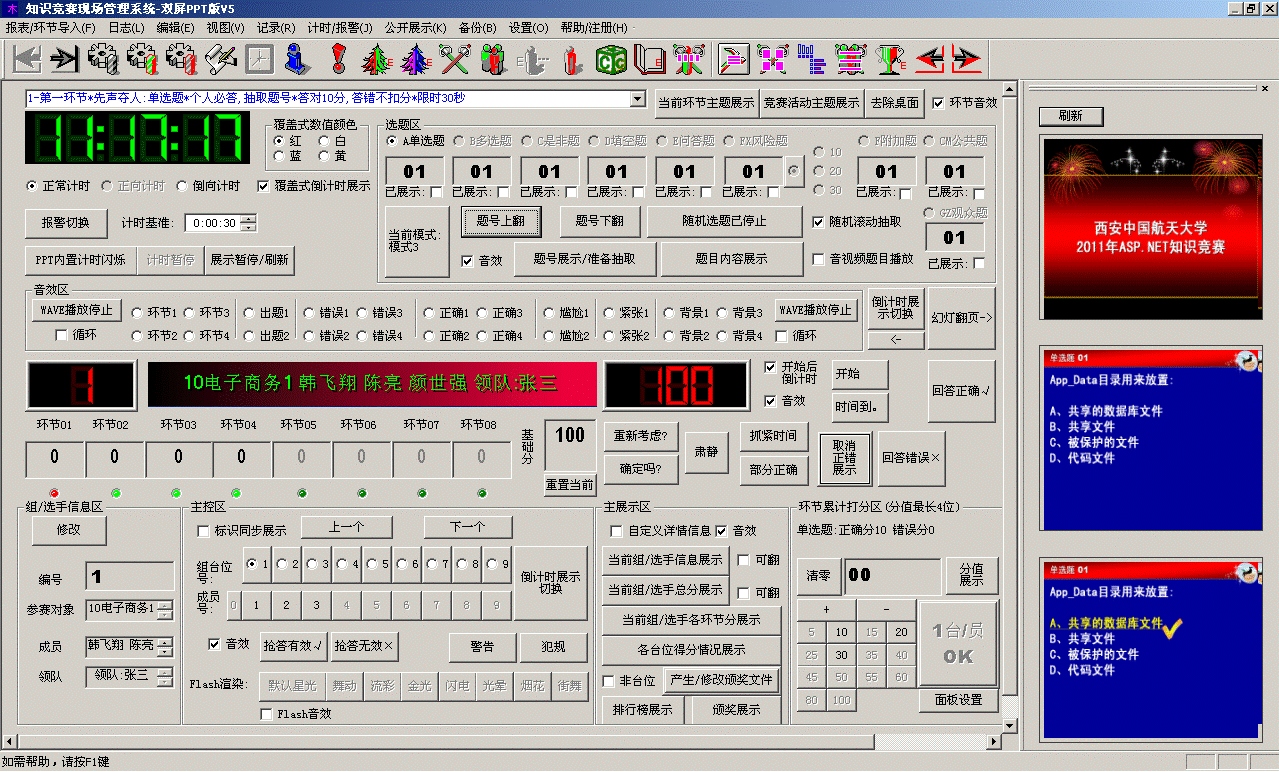This screenshot has width=1279, height=772.
Task: Open the 计时/报警(J) menu
Action: (x=340, y=28)
